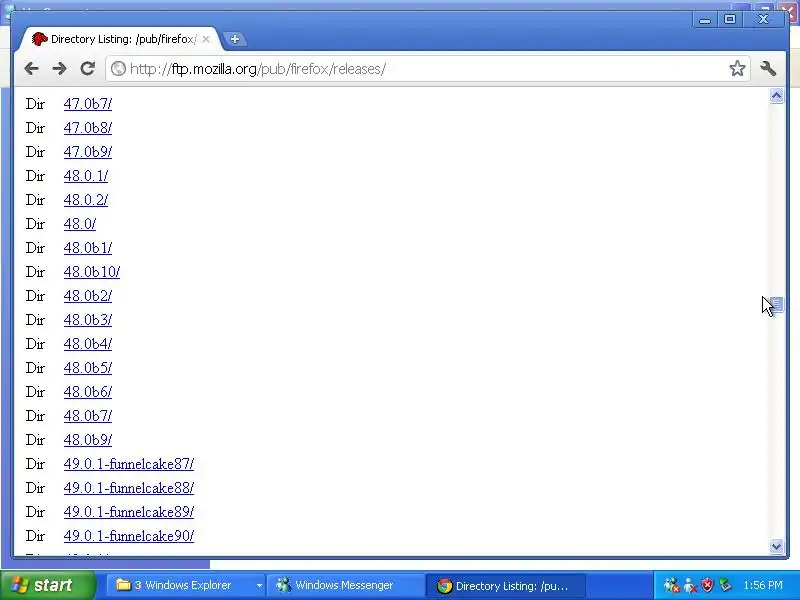The height and width of the screenshot is (600, 800).
Task: Maximize the browser window
Action: click(730, 19)
